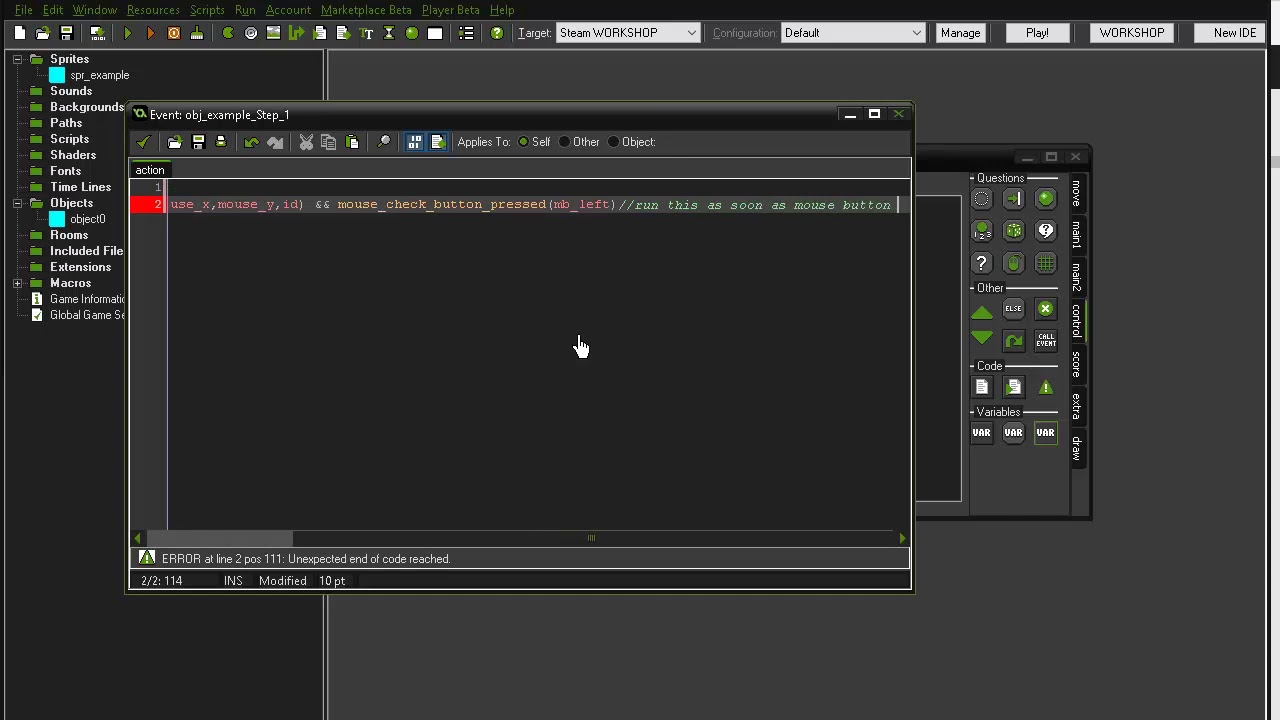Image resolution: width=1280 pixels, height=720 pixels.
Task: Click the Manage button
Action: pyautogui.click(x=960, y=33)
